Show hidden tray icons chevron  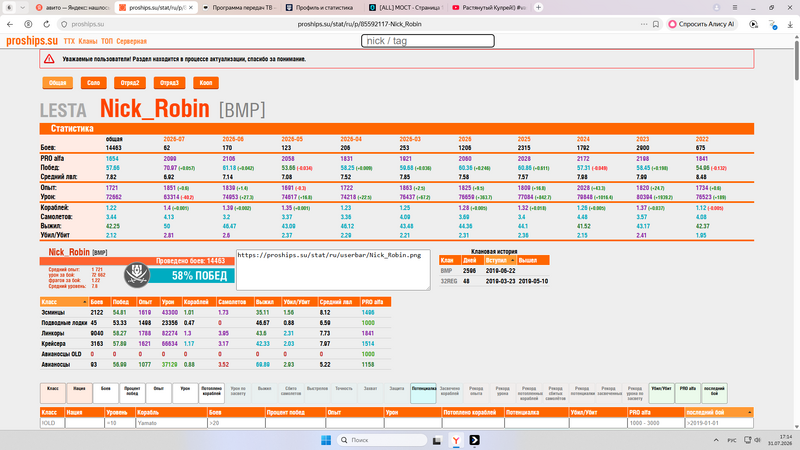pyautogui.click(x=716, y=440)
